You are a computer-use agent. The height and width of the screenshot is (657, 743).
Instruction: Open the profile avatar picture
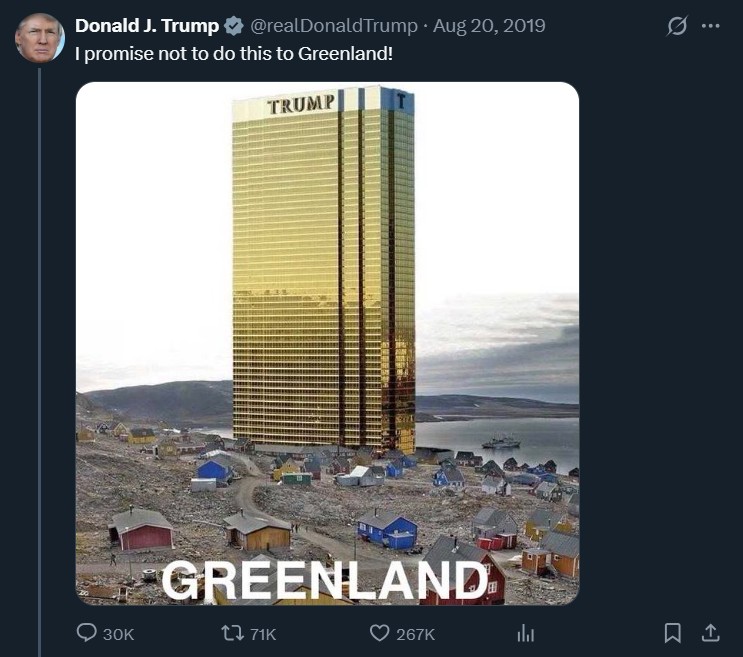(40, 38)
